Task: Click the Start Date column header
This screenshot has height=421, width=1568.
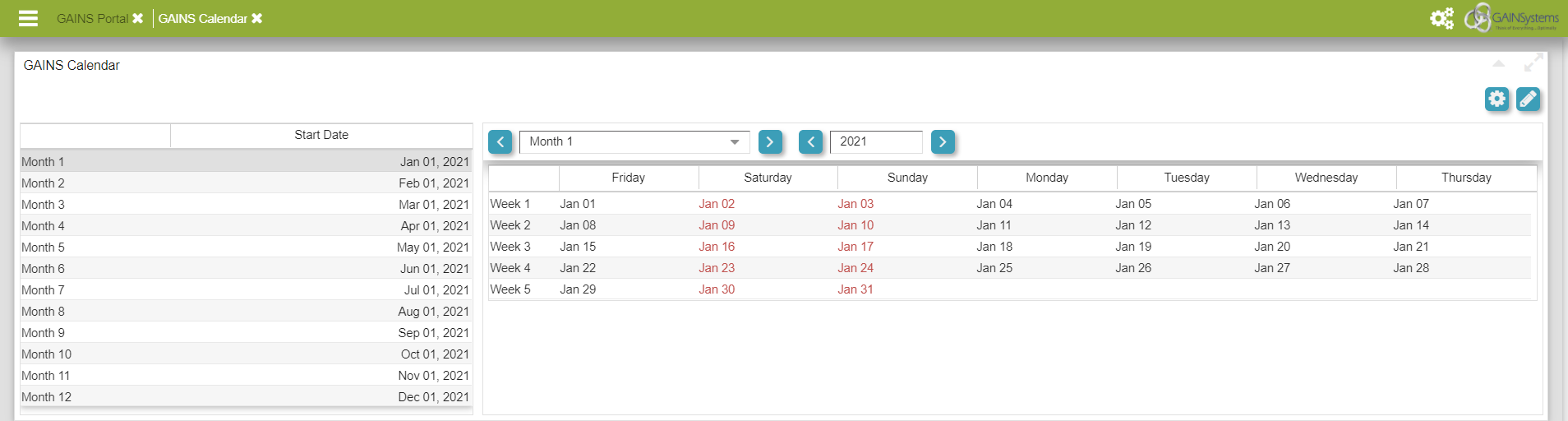Action: [321, 135]
